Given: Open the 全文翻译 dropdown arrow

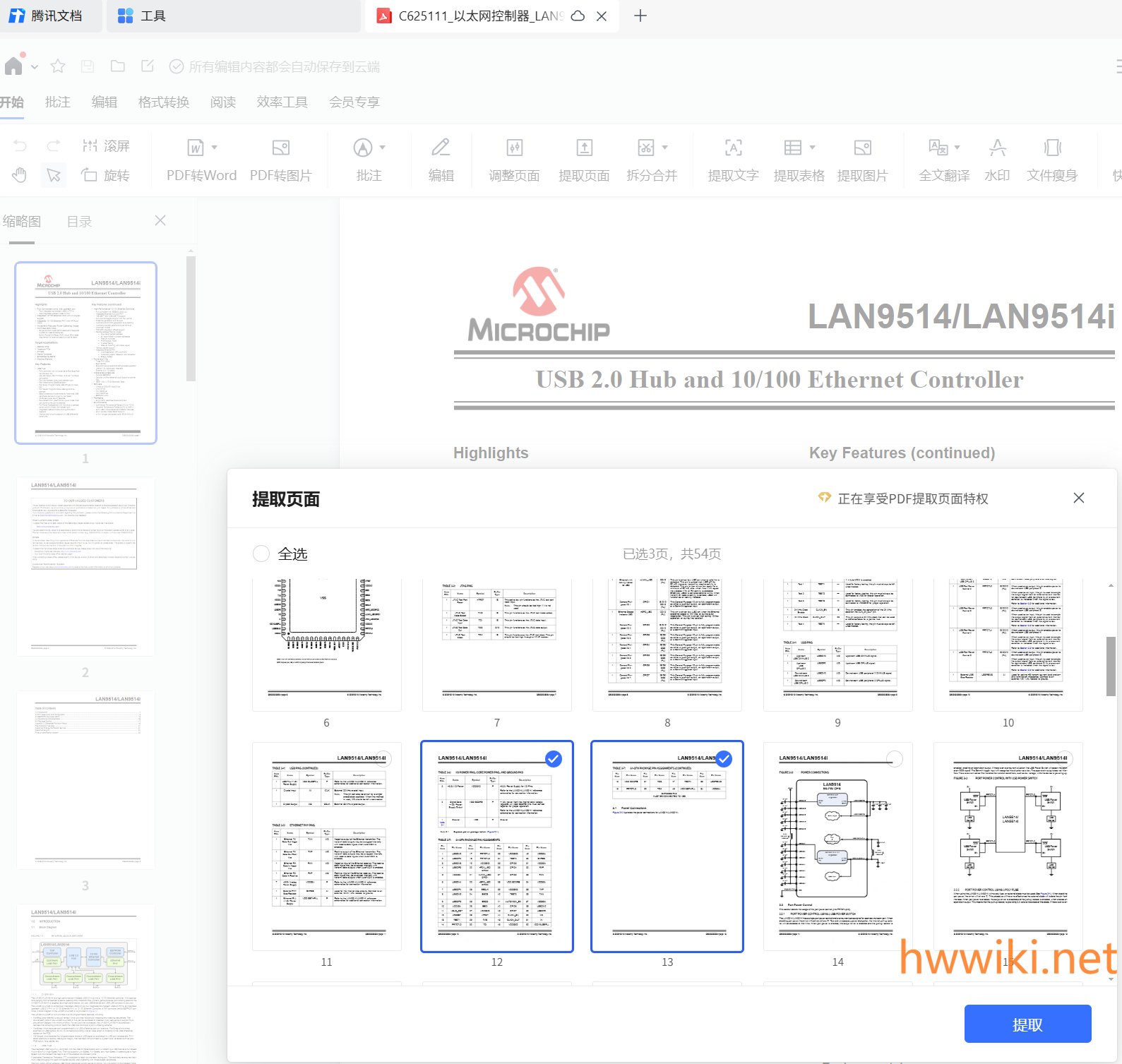Looking at the screenshot, I should coord(957,148).
